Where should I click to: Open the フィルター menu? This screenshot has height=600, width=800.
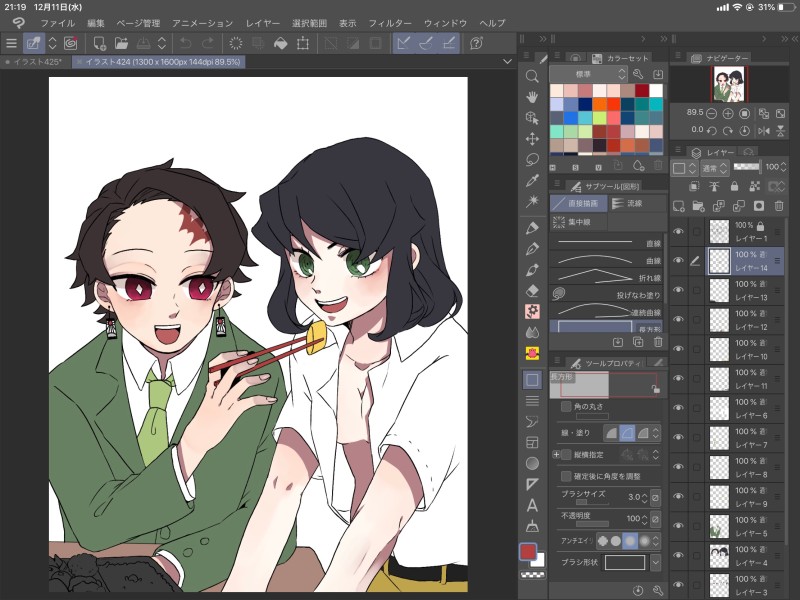point(390,23)
